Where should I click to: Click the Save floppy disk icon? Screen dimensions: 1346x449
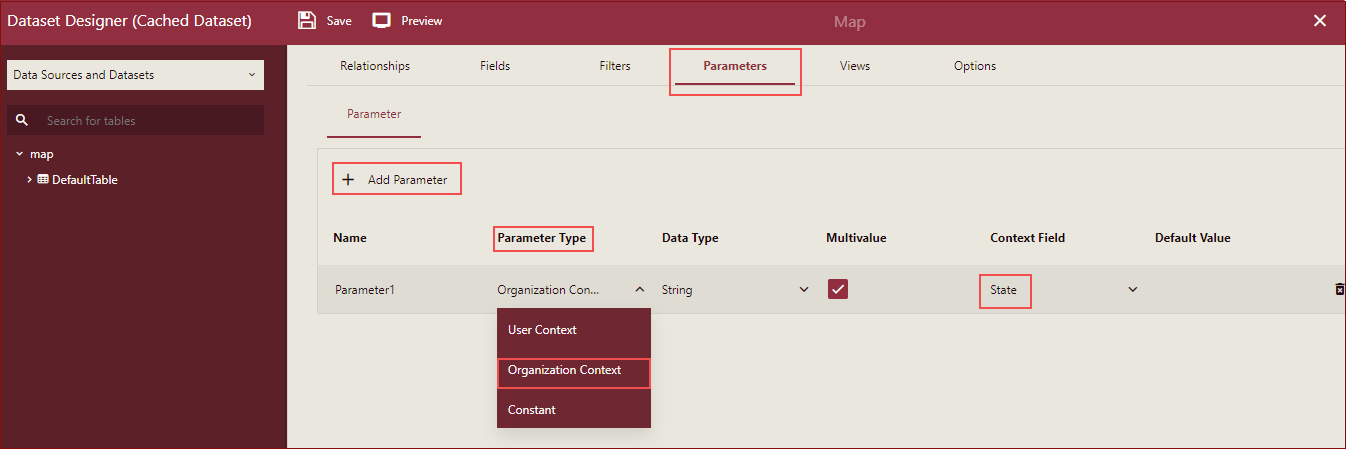tap(308, 20)
